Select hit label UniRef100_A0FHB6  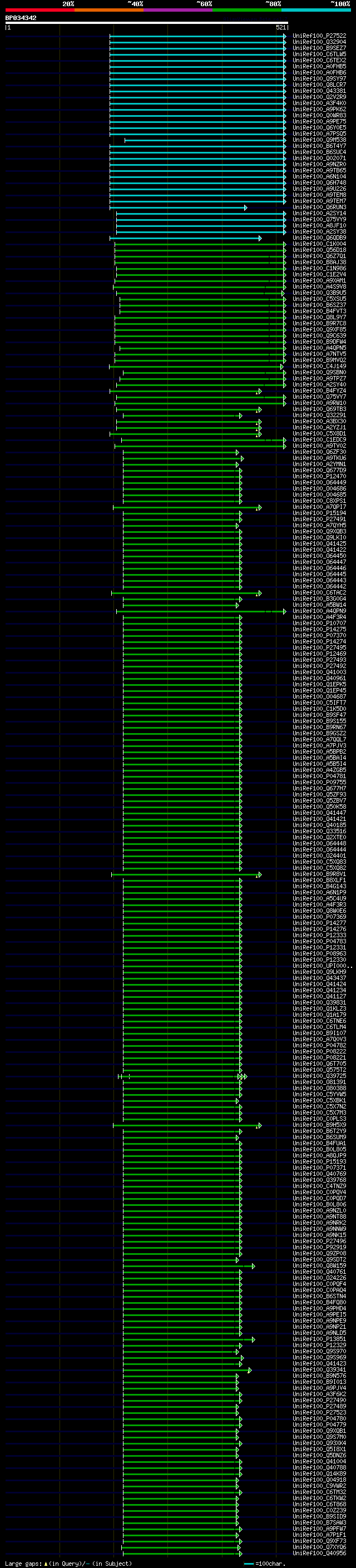click(x=319, y=72)
